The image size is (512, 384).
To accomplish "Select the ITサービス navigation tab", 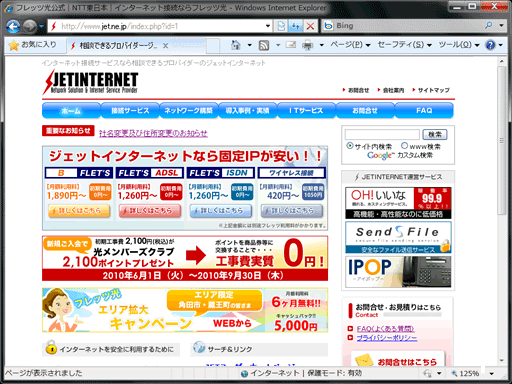I will click(306, 110).
